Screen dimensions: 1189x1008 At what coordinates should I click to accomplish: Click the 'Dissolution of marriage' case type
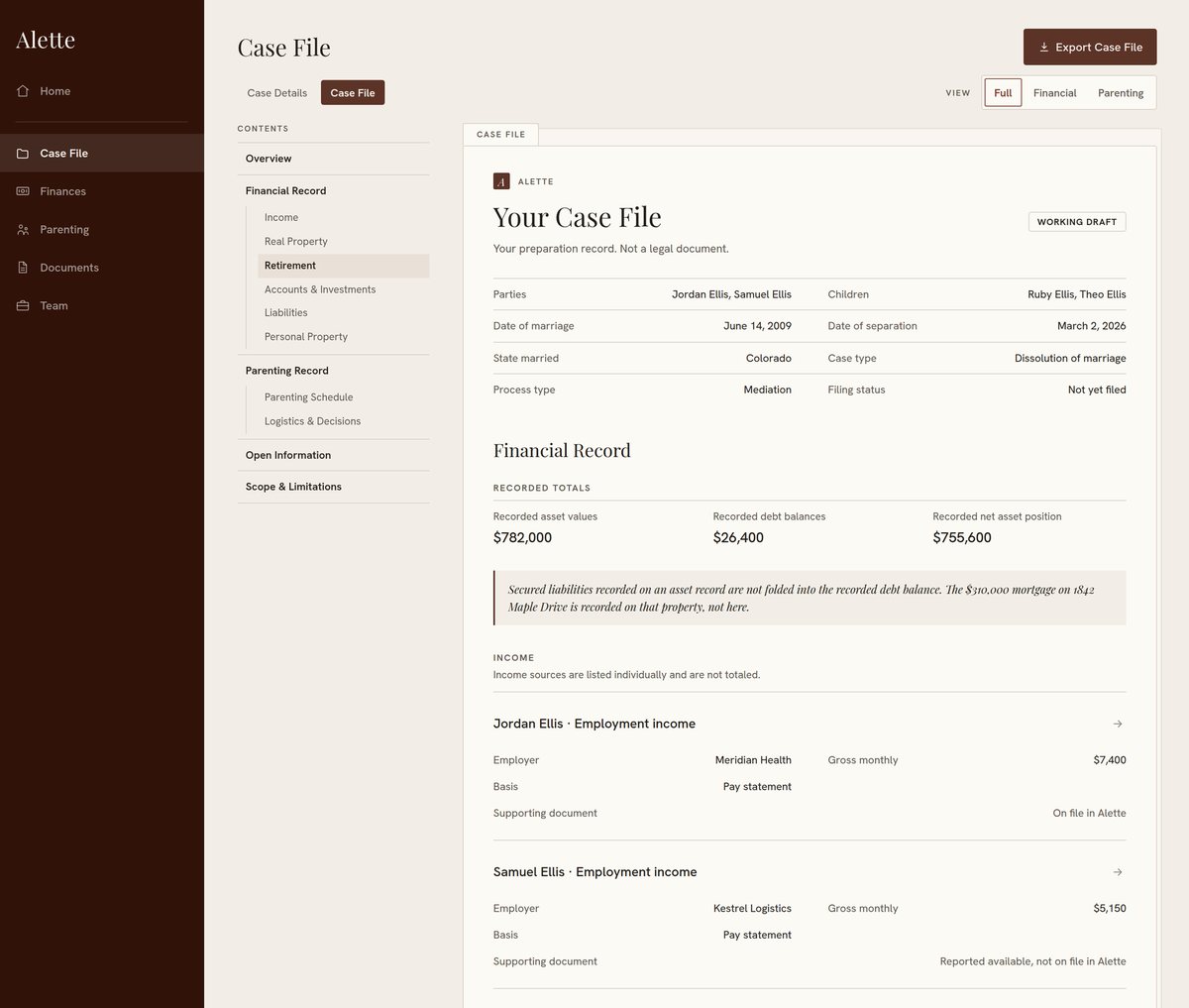pos(1070,359)
